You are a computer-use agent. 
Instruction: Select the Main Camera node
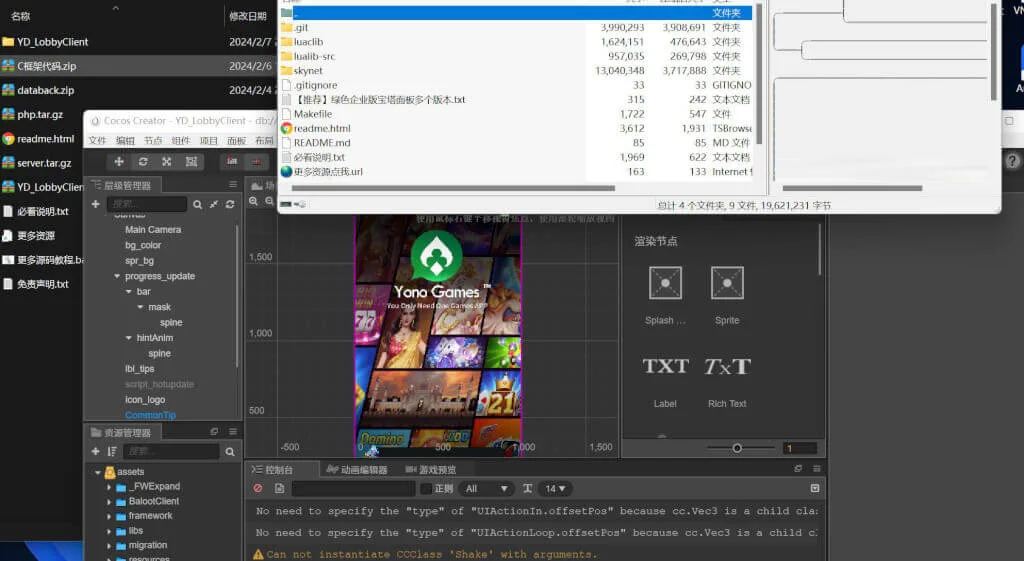[x=152, y=229]
